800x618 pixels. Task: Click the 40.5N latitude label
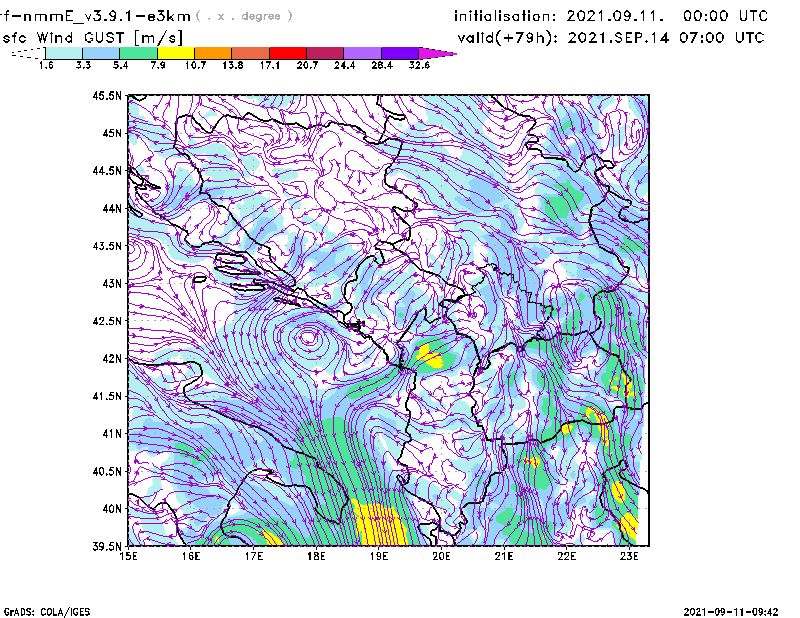coord(107,471)
